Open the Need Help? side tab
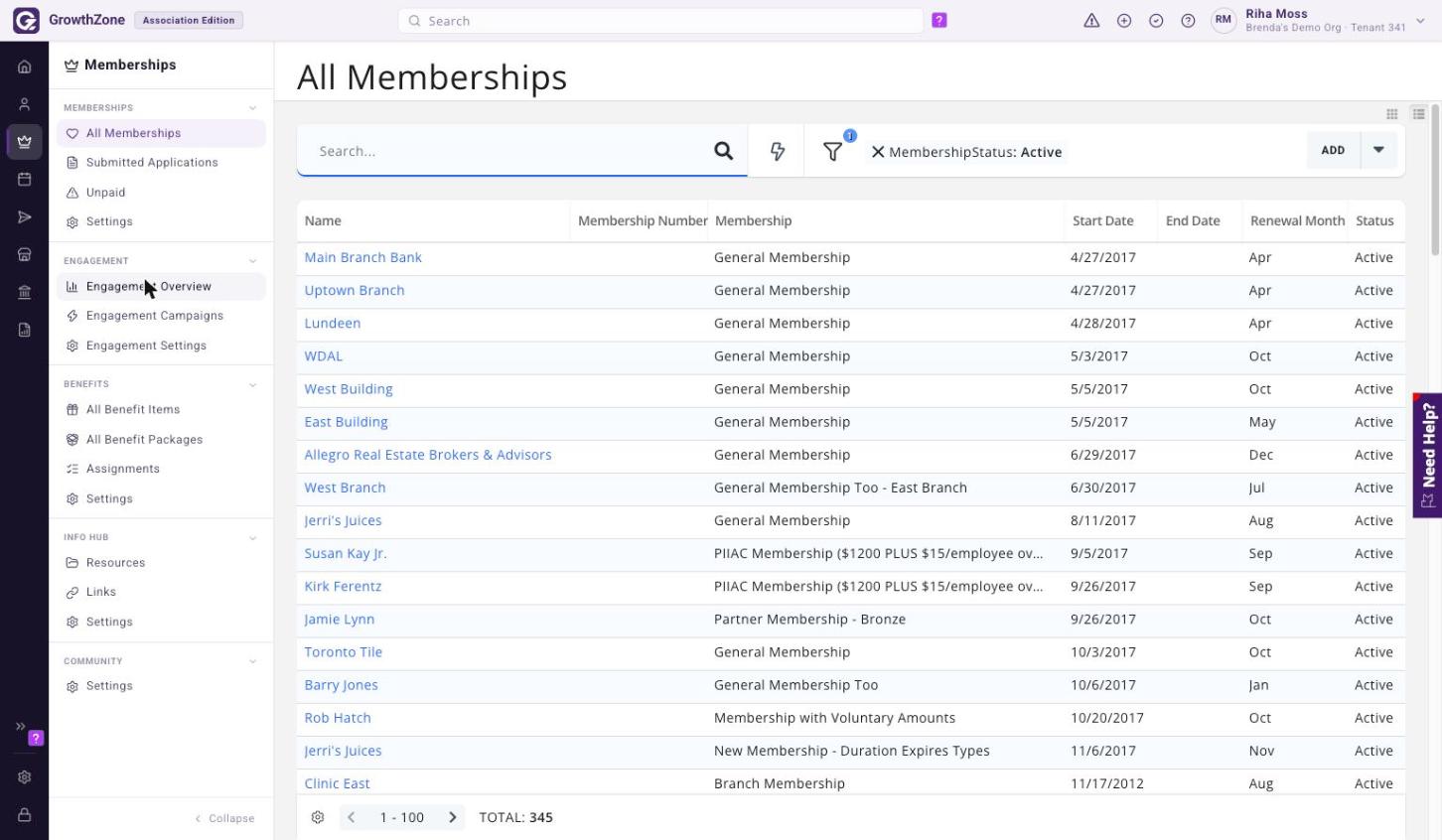 (1427, 455)
